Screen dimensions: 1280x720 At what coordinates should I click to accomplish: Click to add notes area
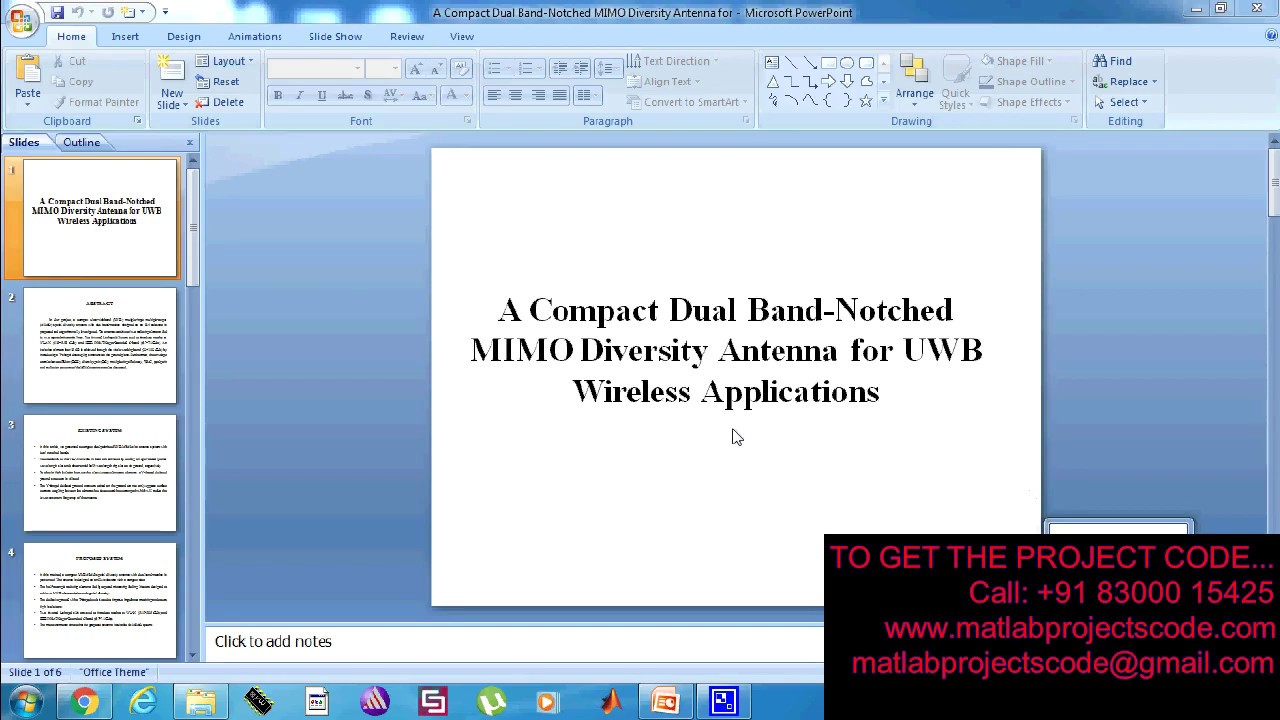[x=514, y=641]
